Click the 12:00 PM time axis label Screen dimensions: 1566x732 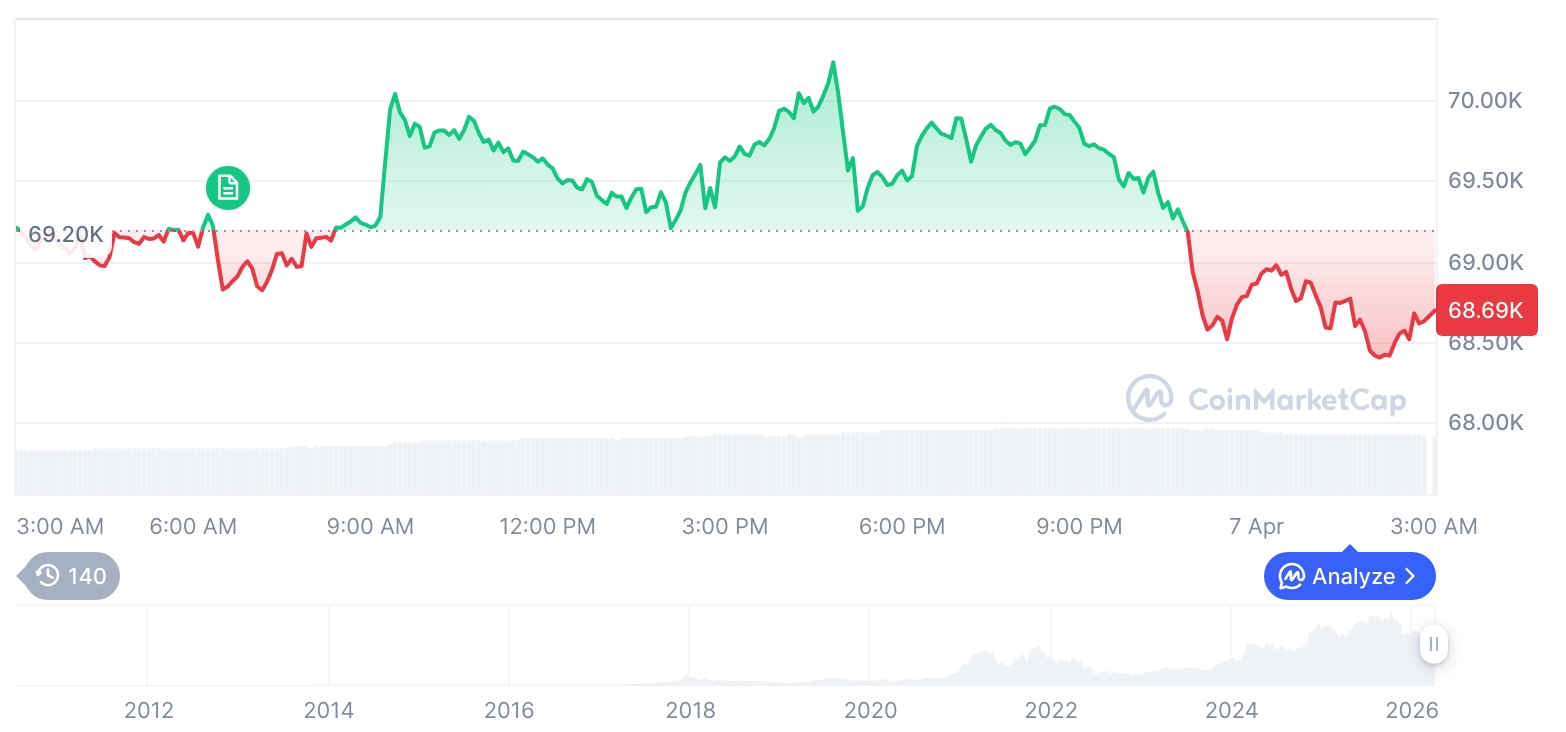pos(547,526)
